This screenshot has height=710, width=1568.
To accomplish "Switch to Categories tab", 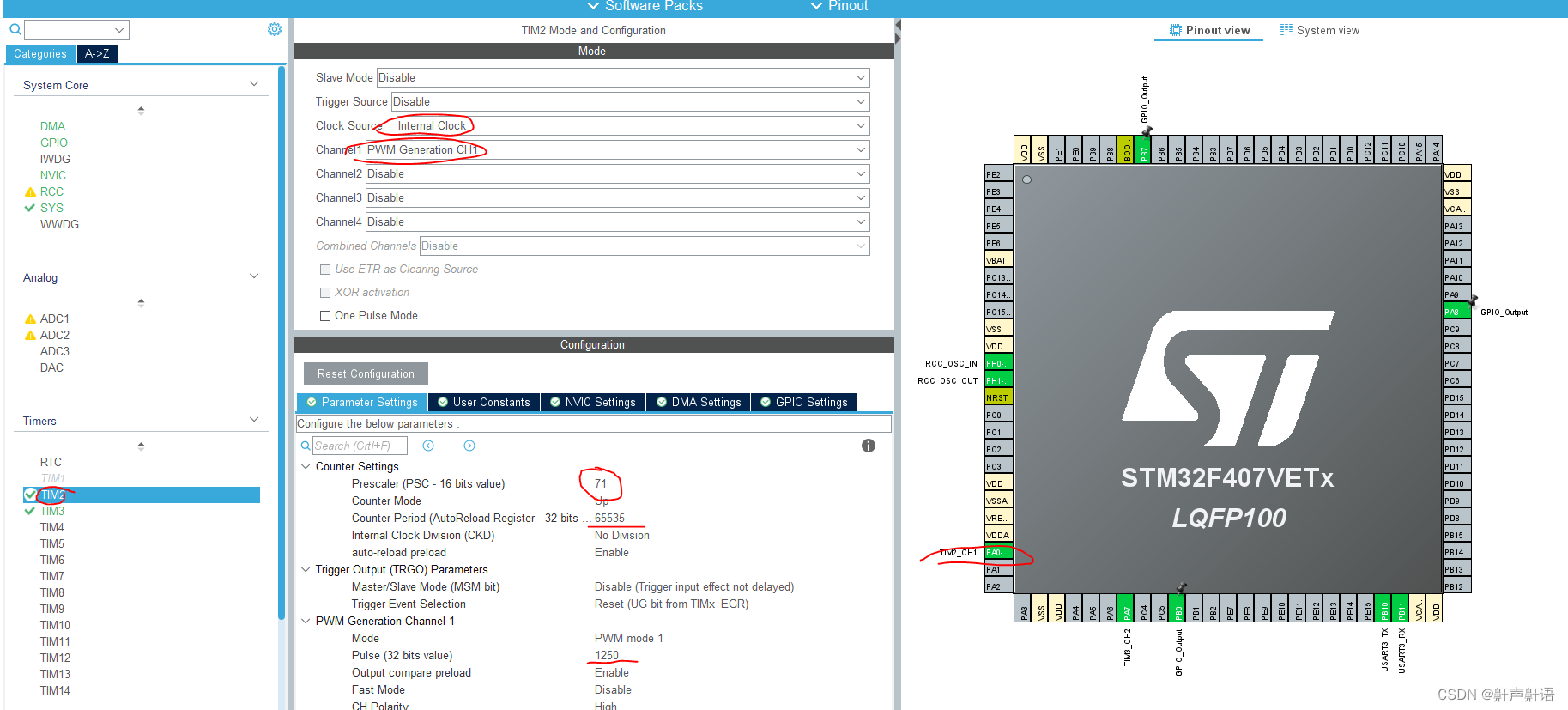I will pyautogui.click(x=40, y=53).
